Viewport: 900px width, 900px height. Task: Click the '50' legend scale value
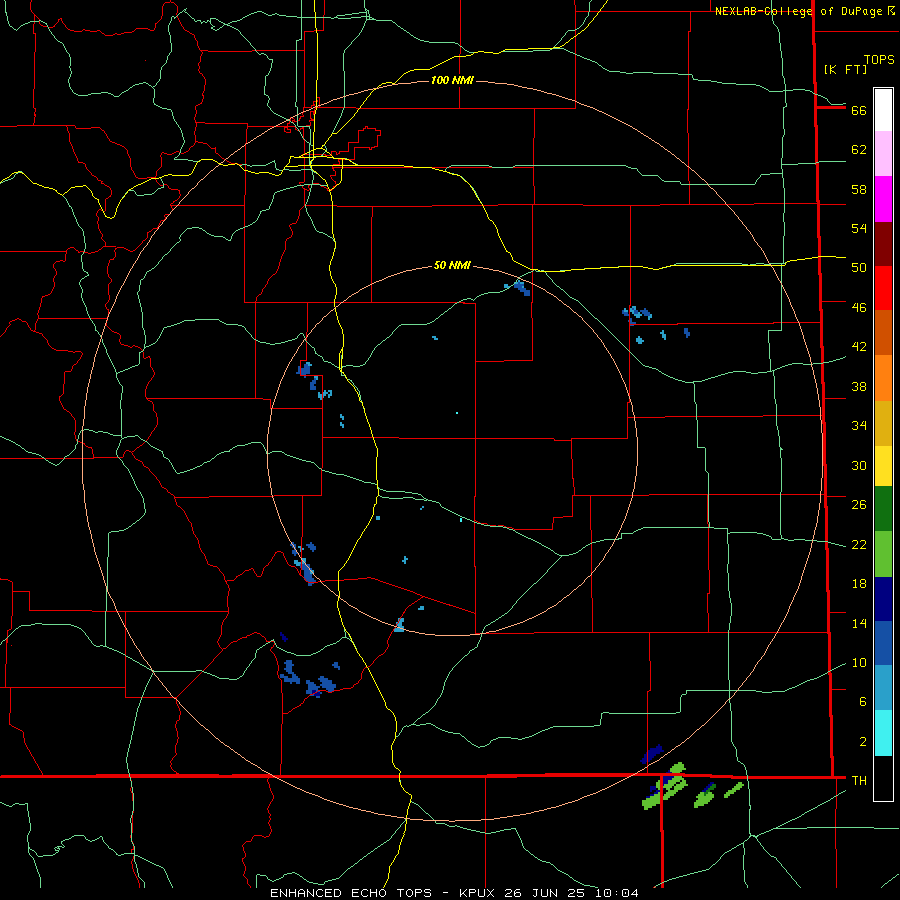[859, 268]
